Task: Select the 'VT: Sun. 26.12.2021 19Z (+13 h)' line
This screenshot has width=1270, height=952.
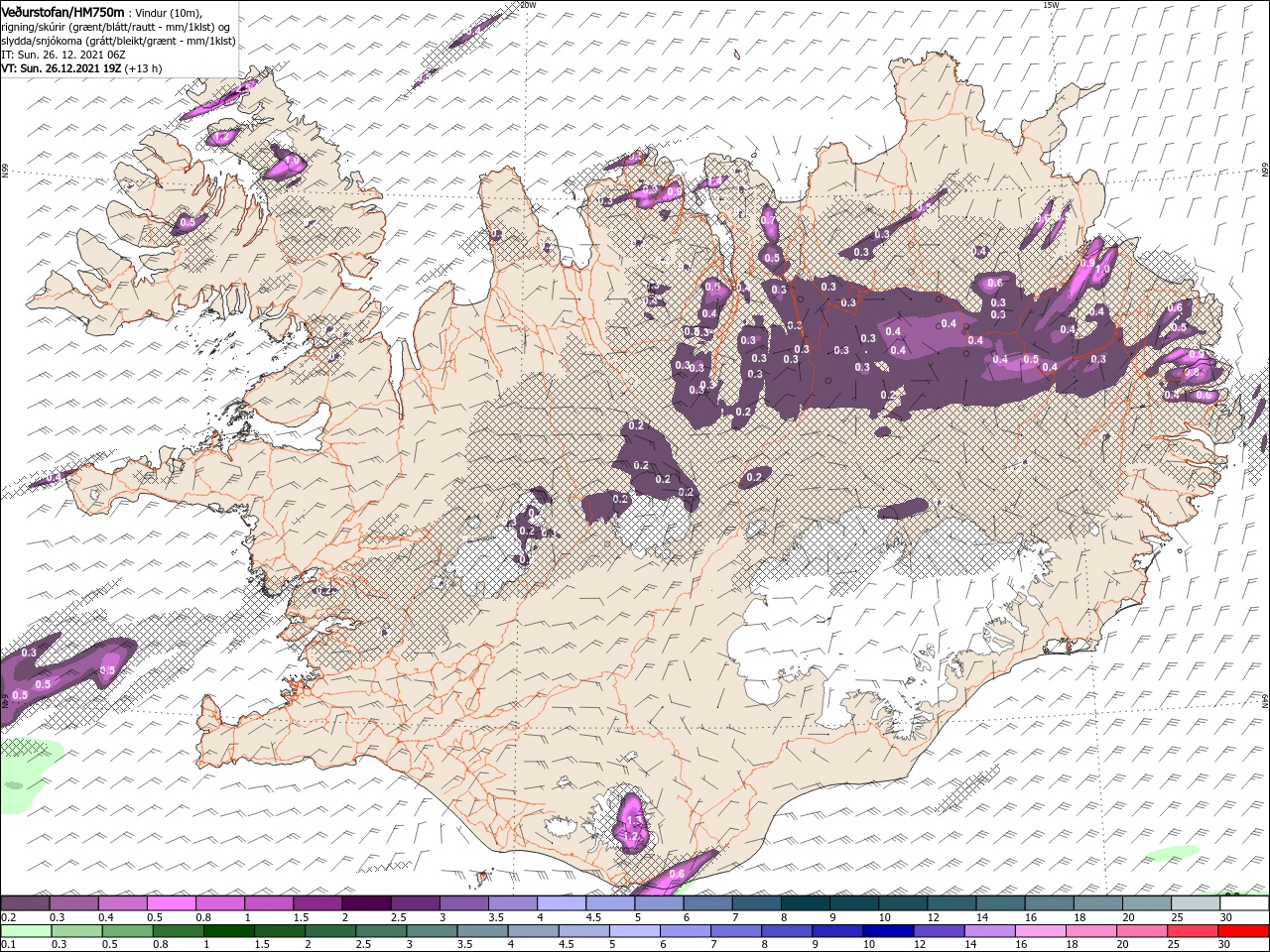Action: pyautogui.click(x=81, y=68)
